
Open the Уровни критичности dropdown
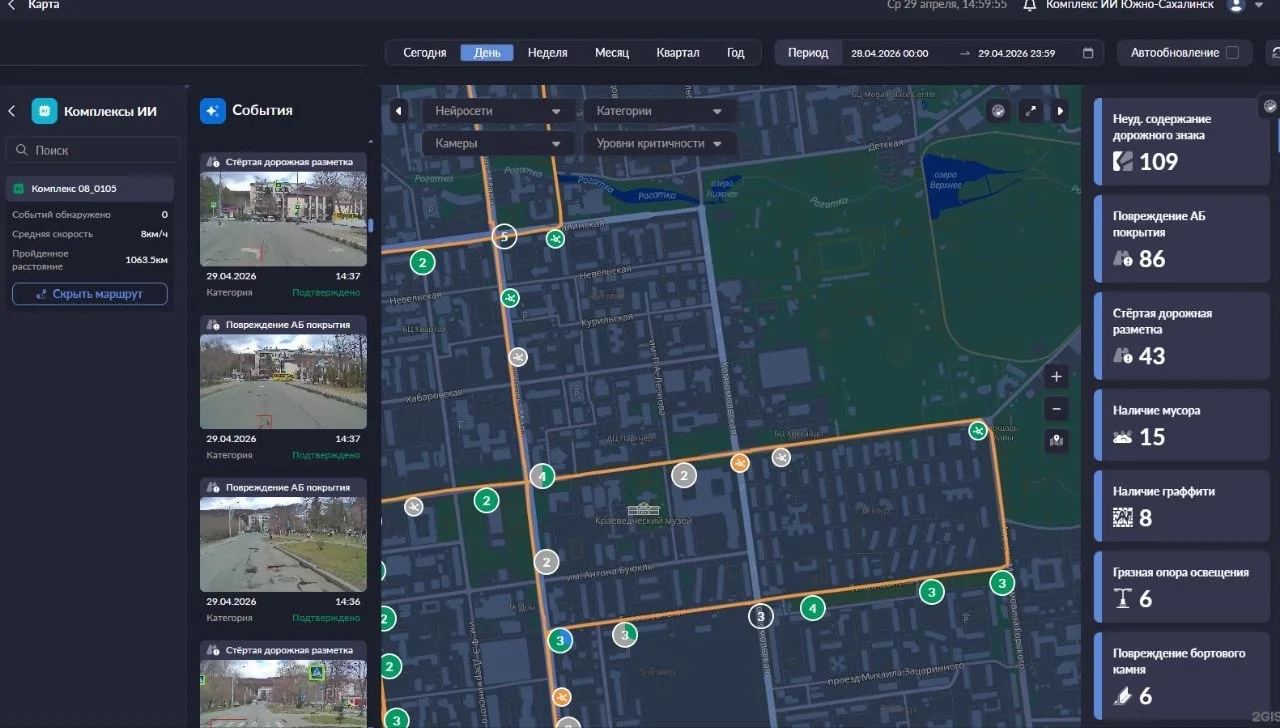coord(659,143)
